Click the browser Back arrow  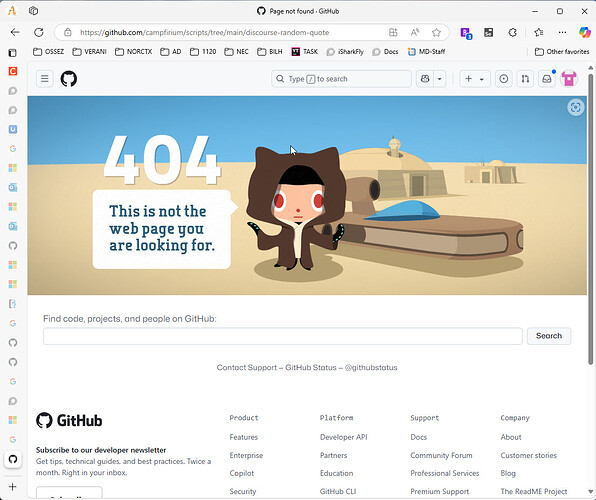pos(15,32)
